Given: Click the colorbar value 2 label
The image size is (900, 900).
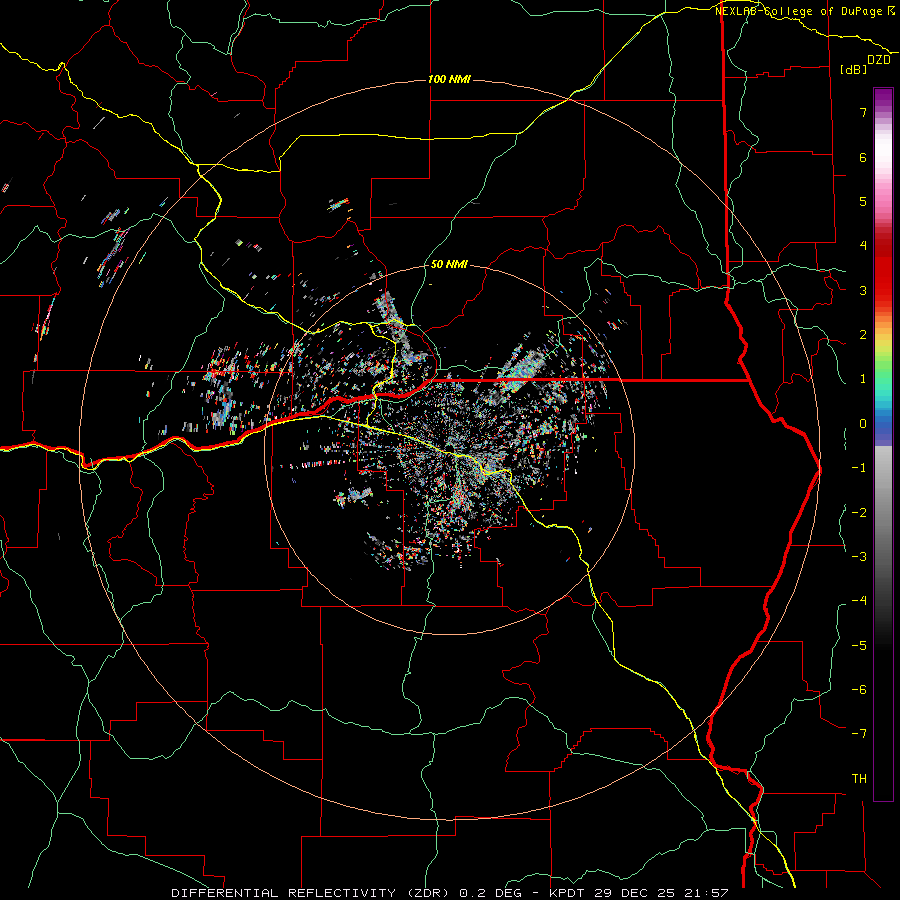Looking at the screenshot, I should pos(863,335).
